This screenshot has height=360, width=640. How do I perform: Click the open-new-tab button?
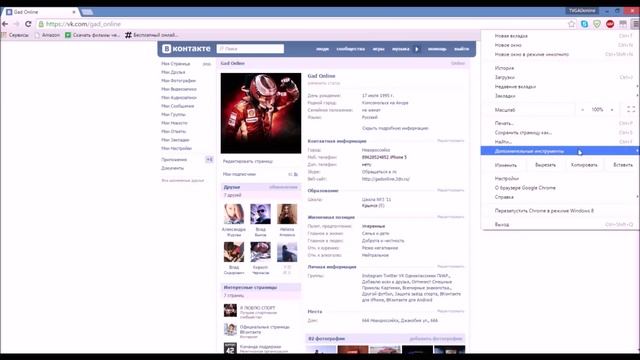(87, 12)
